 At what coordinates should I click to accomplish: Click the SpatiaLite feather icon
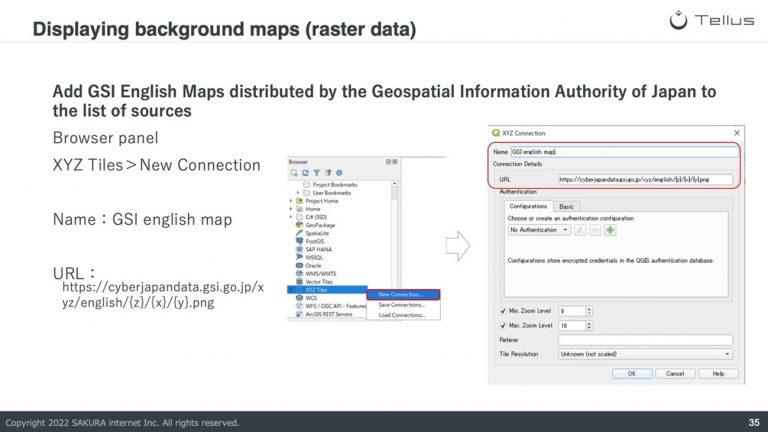[x=299, y=233]
